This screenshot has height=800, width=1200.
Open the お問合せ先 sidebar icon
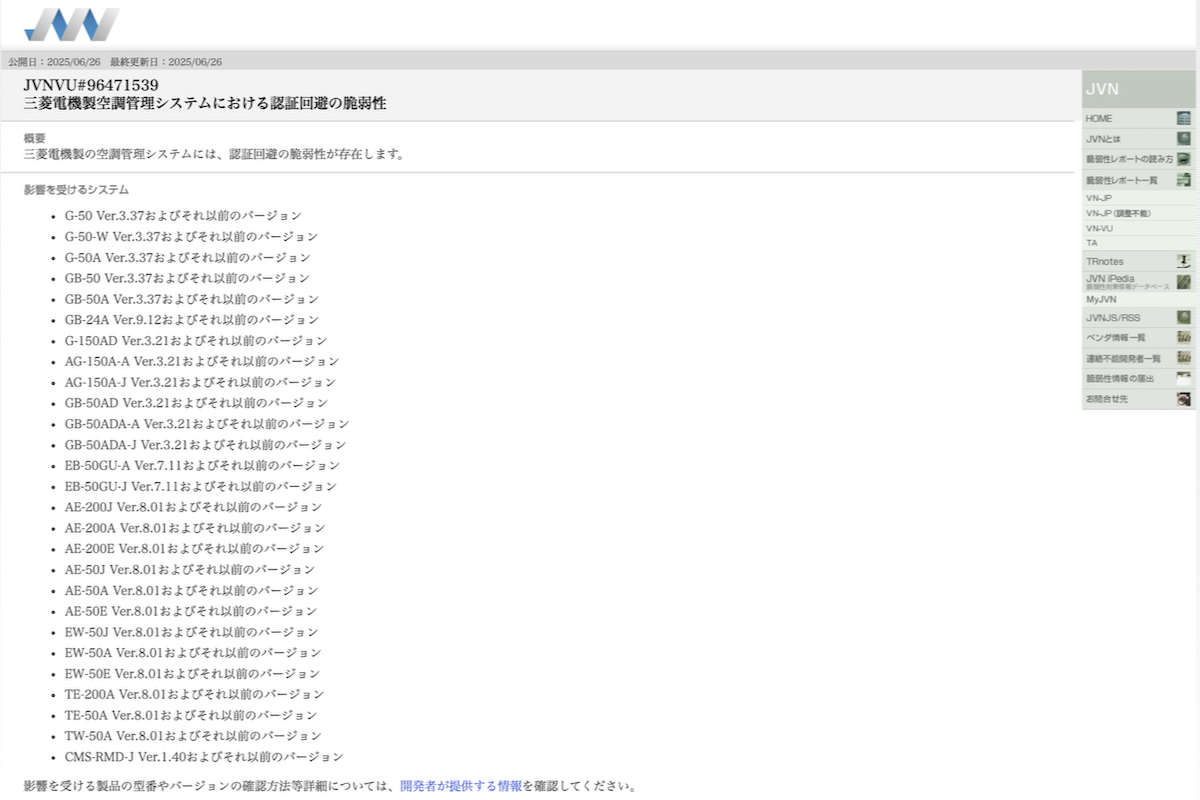(x=1184, y=399)
